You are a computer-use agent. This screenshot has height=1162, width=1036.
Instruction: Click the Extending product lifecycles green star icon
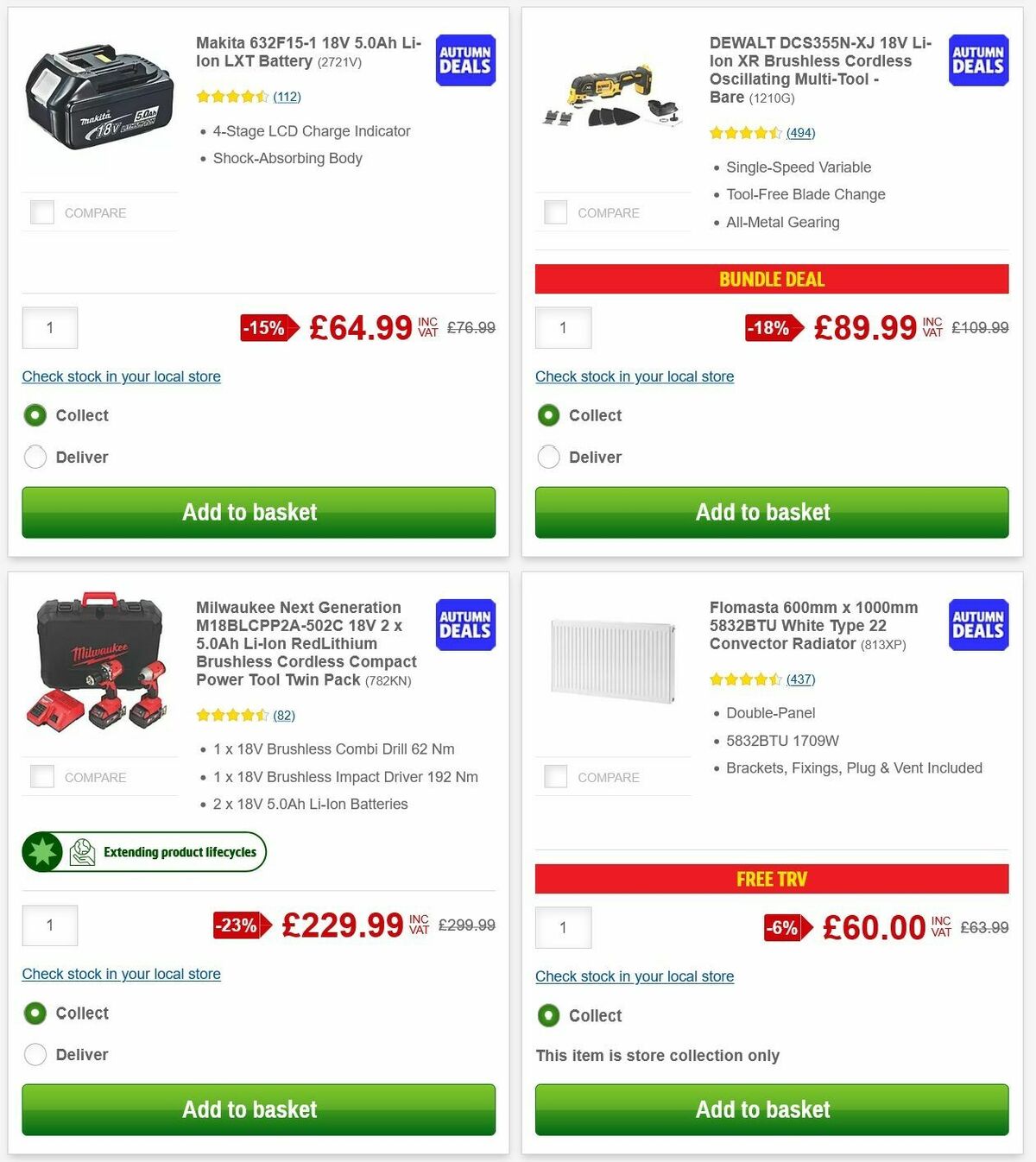coord(42,851)
